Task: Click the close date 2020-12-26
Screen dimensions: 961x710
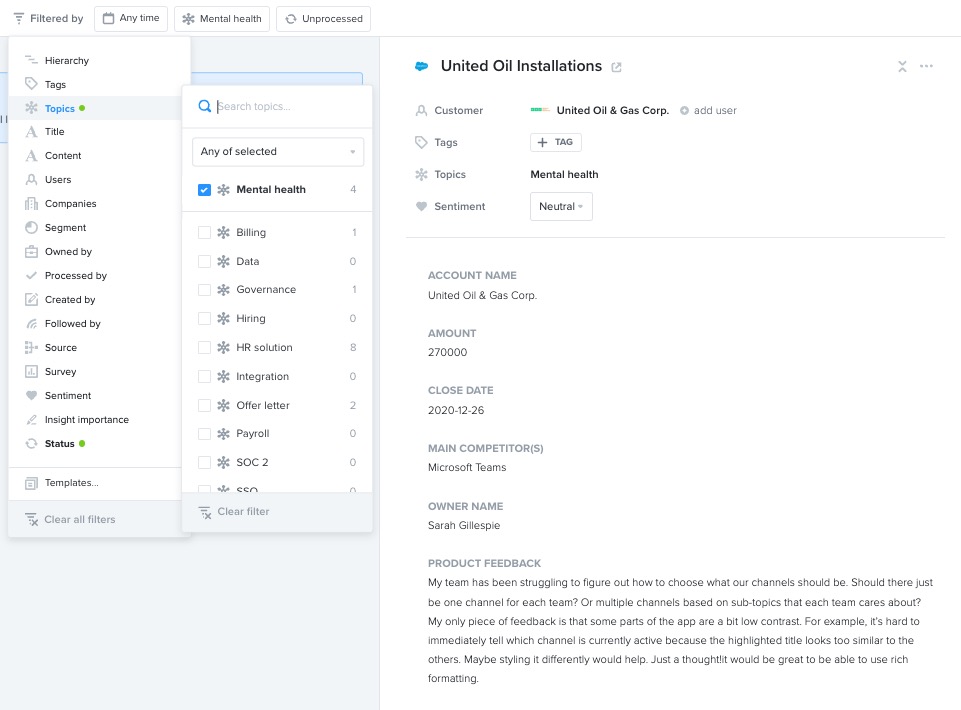Action: 456,410
